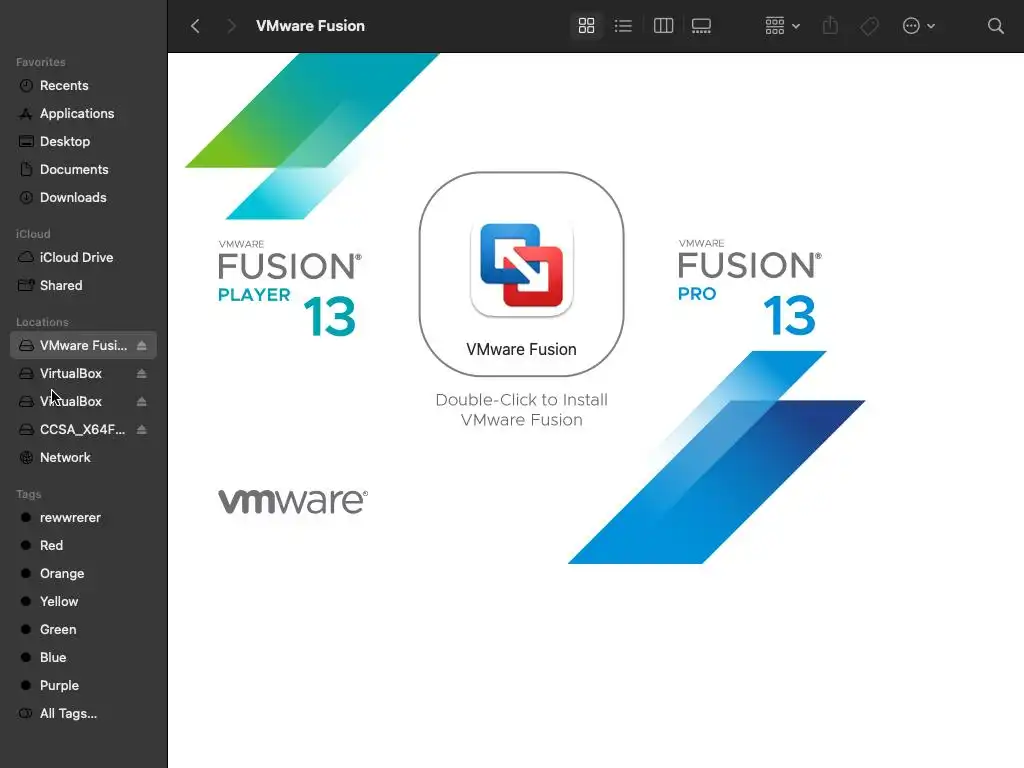
Task: Open Downloads in sidebar
Action: click(x=84, y=198)
